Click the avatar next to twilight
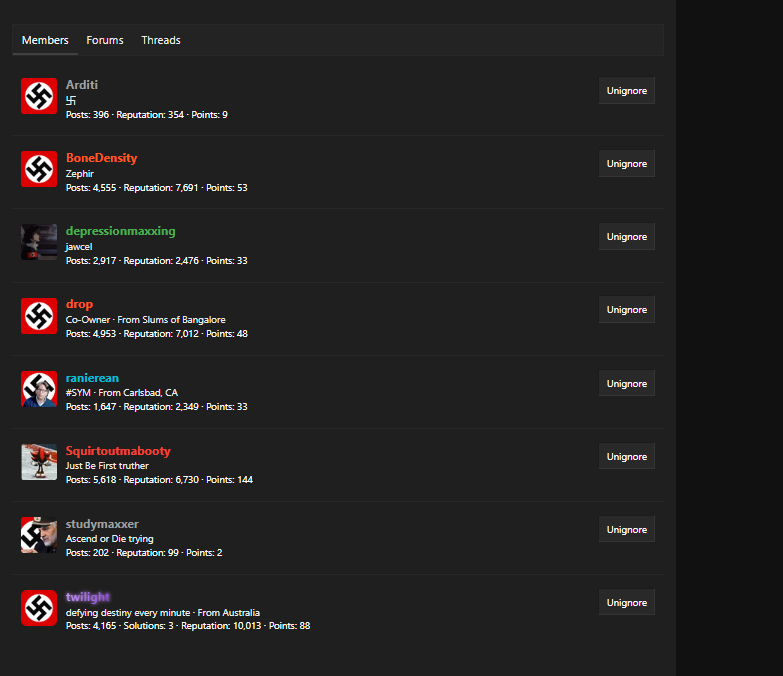This screenshot has width=783, height=676. [39, 608]
